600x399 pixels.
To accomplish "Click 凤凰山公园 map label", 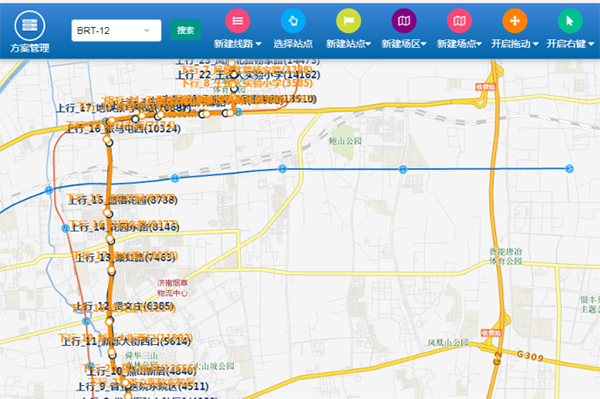I will coord(448,342).
